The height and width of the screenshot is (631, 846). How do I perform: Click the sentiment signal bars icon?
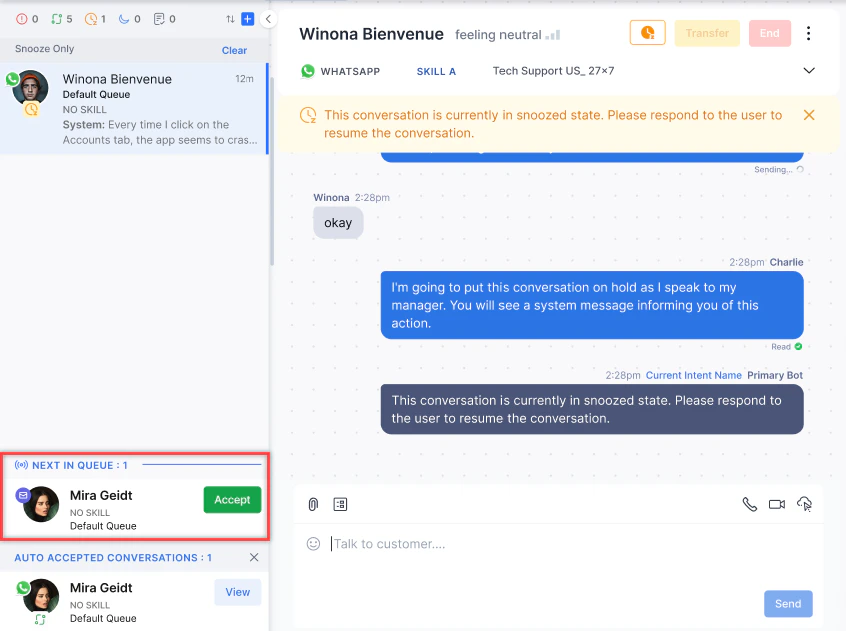553,35
